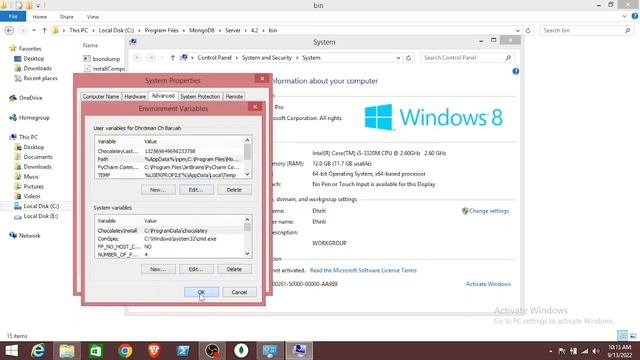Viewport: 640px width, 360px height.
Task: Delete the selected user variable
Action: tap(234, 190)
